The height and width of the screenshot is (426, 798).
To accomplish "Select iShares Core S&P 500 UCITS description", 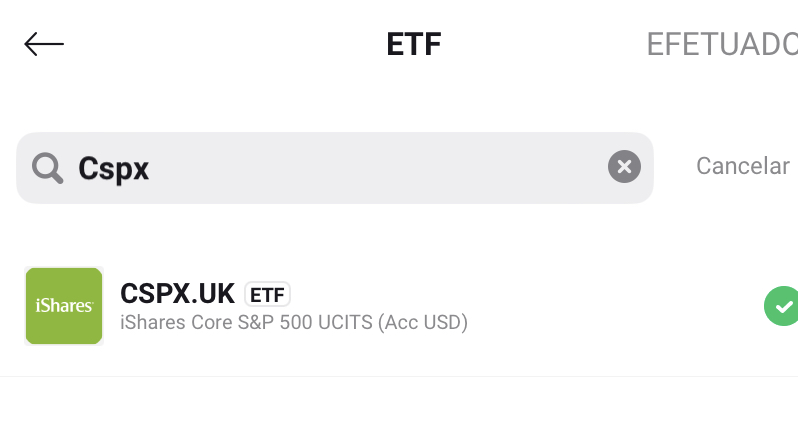I will tap(294, 322).
